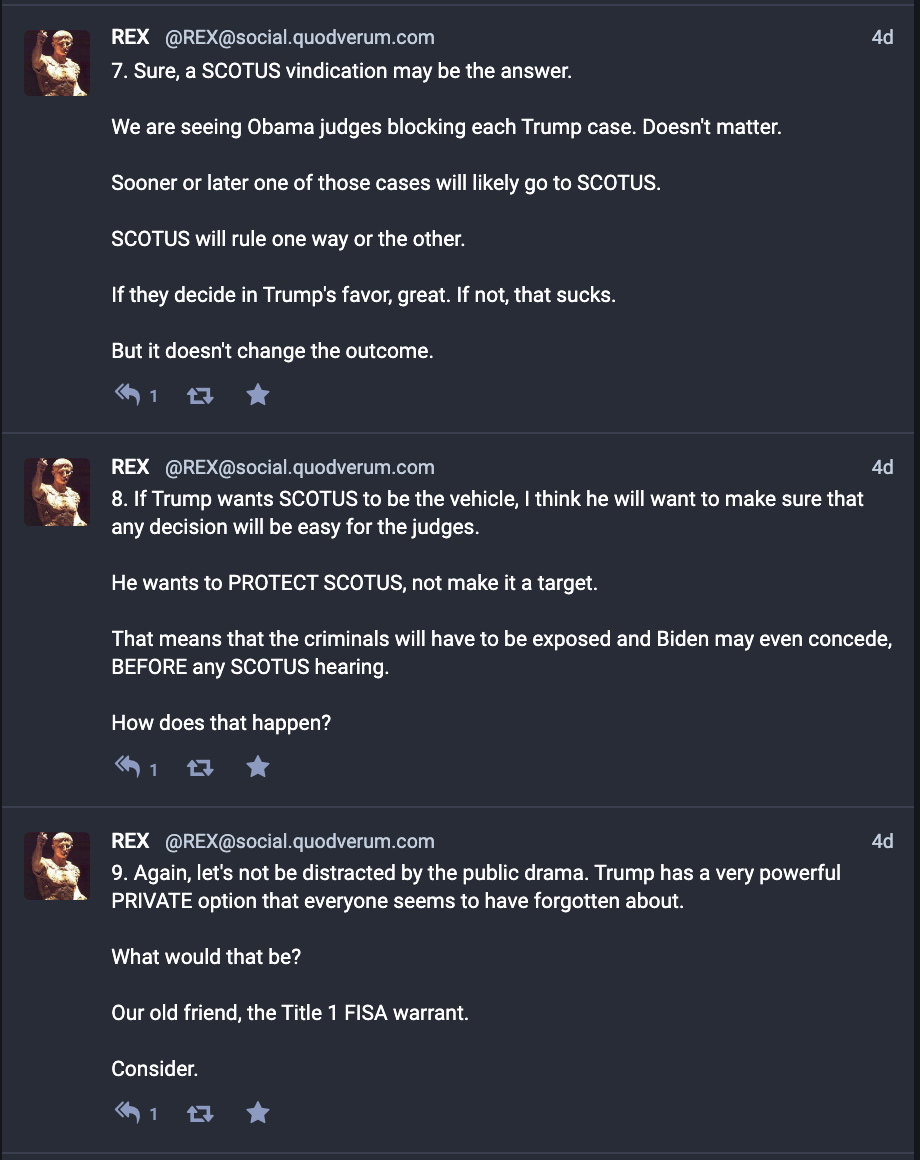
Task: Favourite post 7 with the star icon
Action: coord(258,395)
